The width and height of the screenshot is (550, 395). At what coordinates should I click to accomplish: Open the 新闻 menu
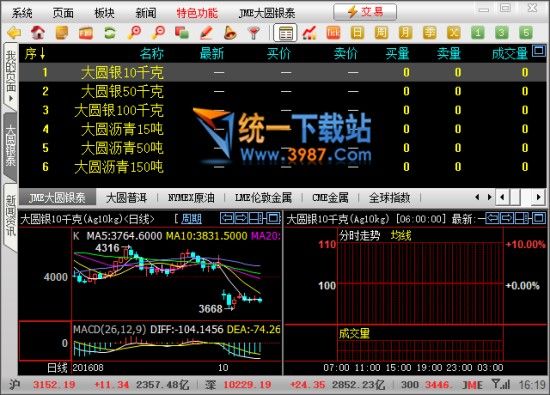[146, 13]
